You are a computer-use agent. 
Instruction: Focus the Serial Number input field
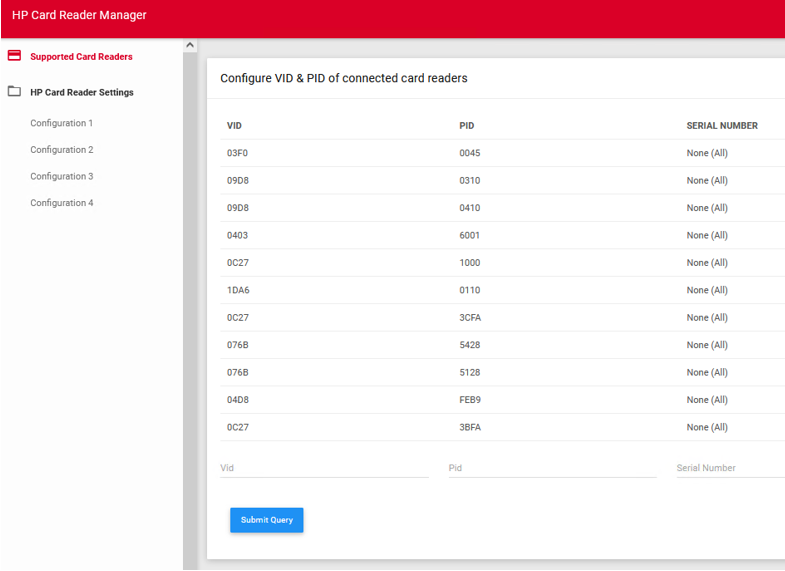[x=730, y=468]
